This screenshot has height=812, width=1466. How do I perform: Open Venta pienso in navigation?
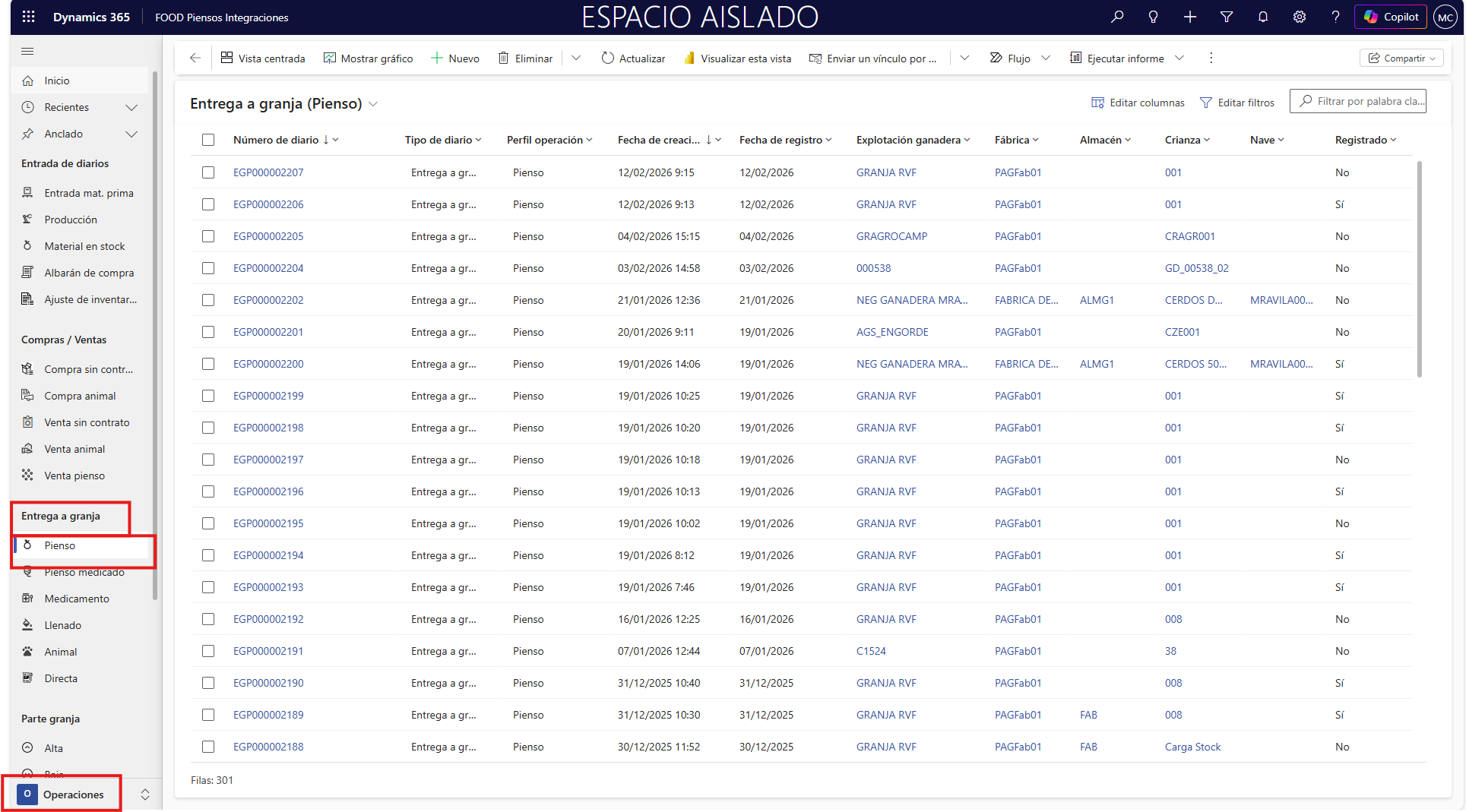pyautogui.click(x=74, y=476)
